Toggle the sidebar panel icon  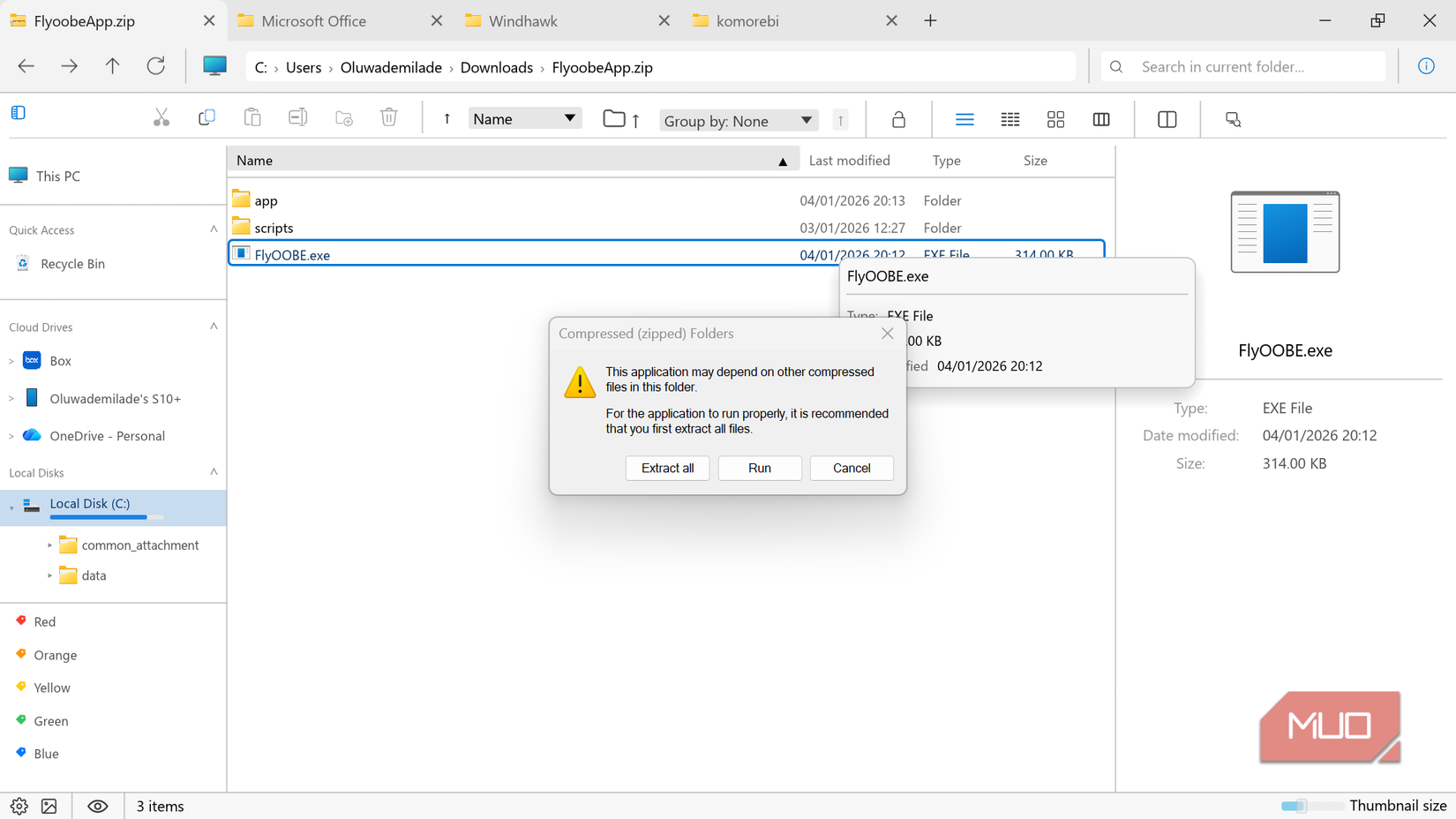[18, 113]
